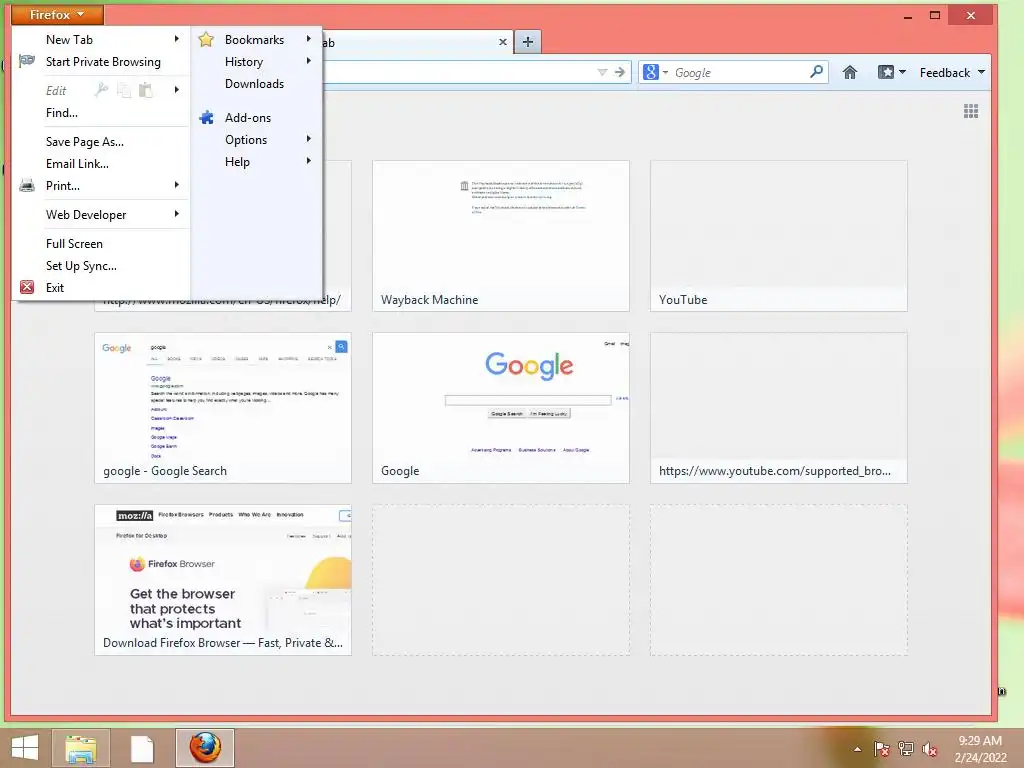Viewport: 1024px width, 768px height.
Task: Toggle the new tab grid view icon
Action: pyautogui.click(x=971, y=111)
